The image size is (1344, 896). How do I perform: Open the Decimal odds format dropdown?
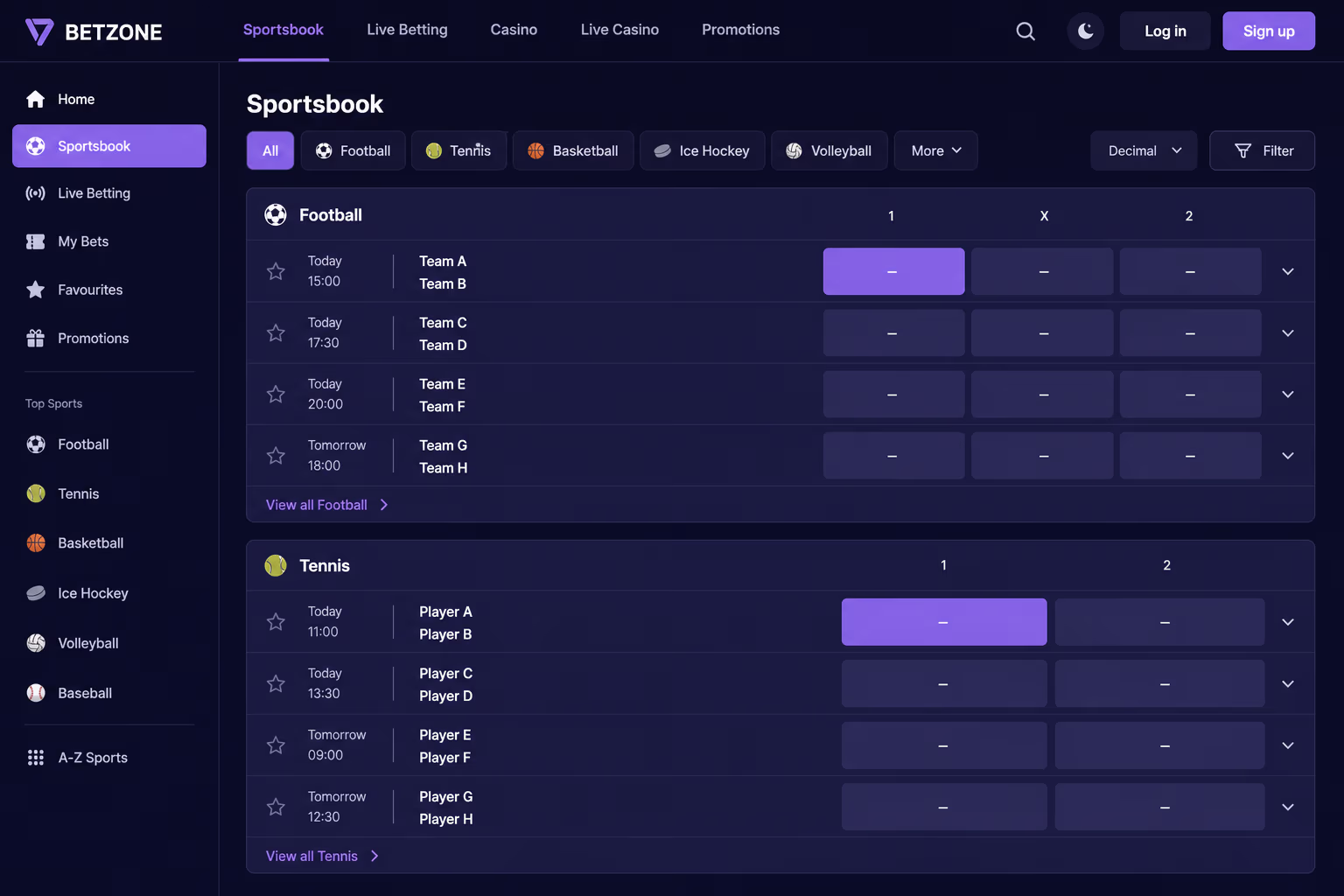coord(1144,150)
